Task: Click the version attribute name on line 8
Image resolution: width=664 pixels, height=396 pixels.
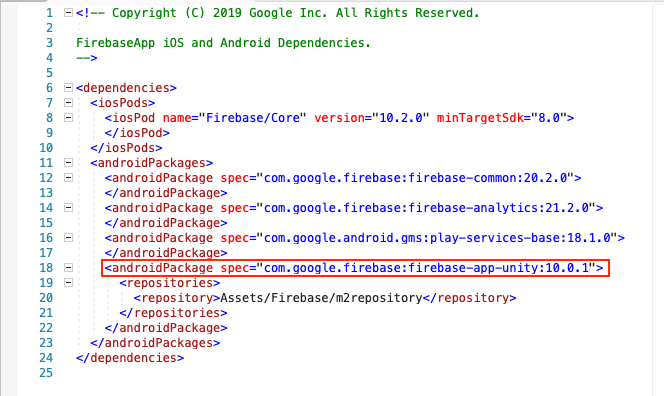Action: point(339,118)
